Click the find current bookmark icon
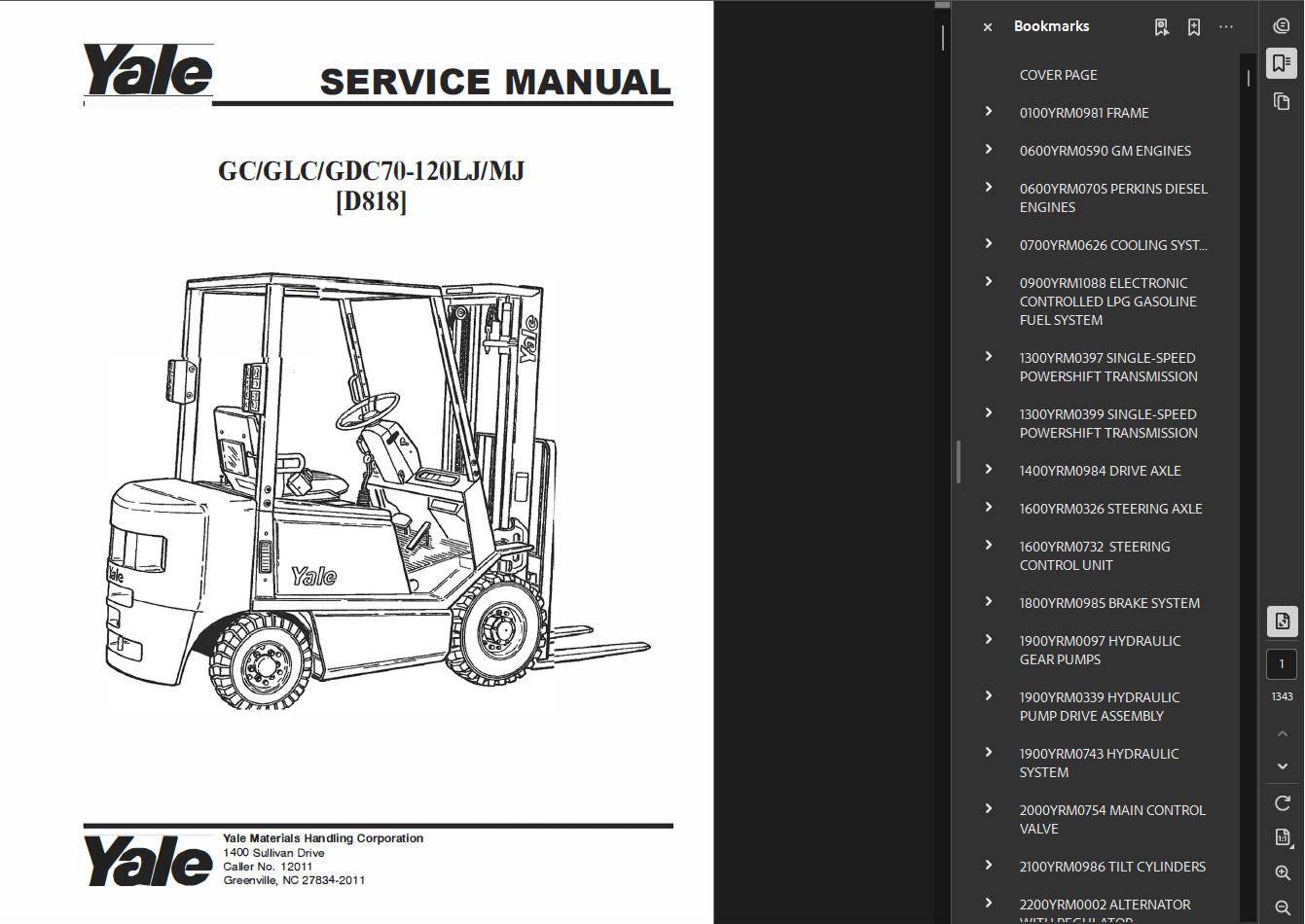Screen dimensions: 1305x924 click(x=1162, y=27)
